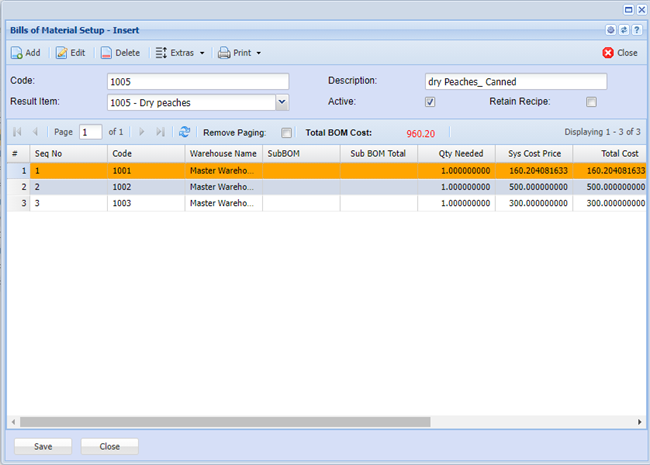Sort by the Qty Needed column header
This screenshot has height=465, width=650.
[456, 154]
